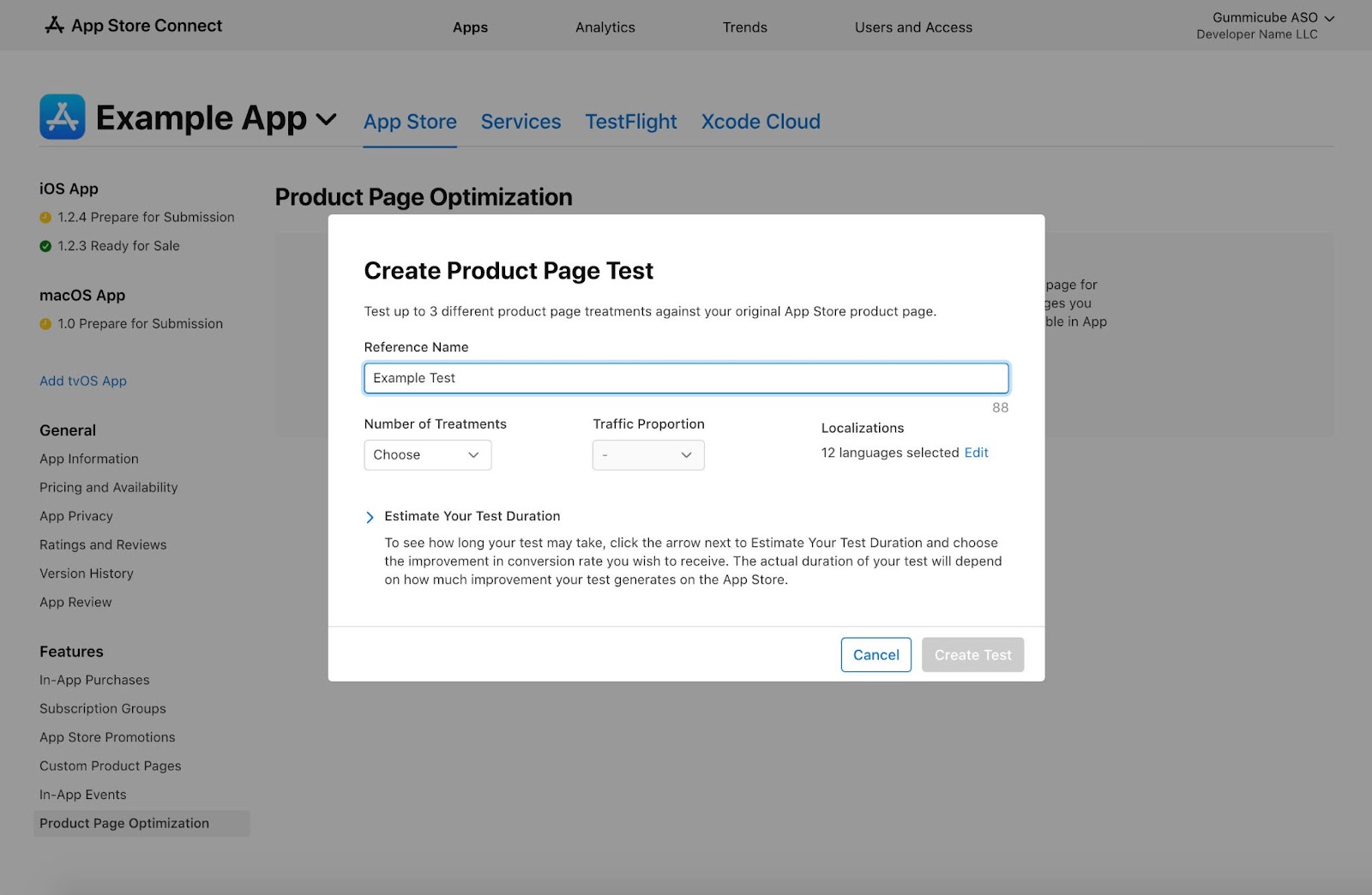
Task: Open the Number of Treatments dropdown
Action: (427, 455)
